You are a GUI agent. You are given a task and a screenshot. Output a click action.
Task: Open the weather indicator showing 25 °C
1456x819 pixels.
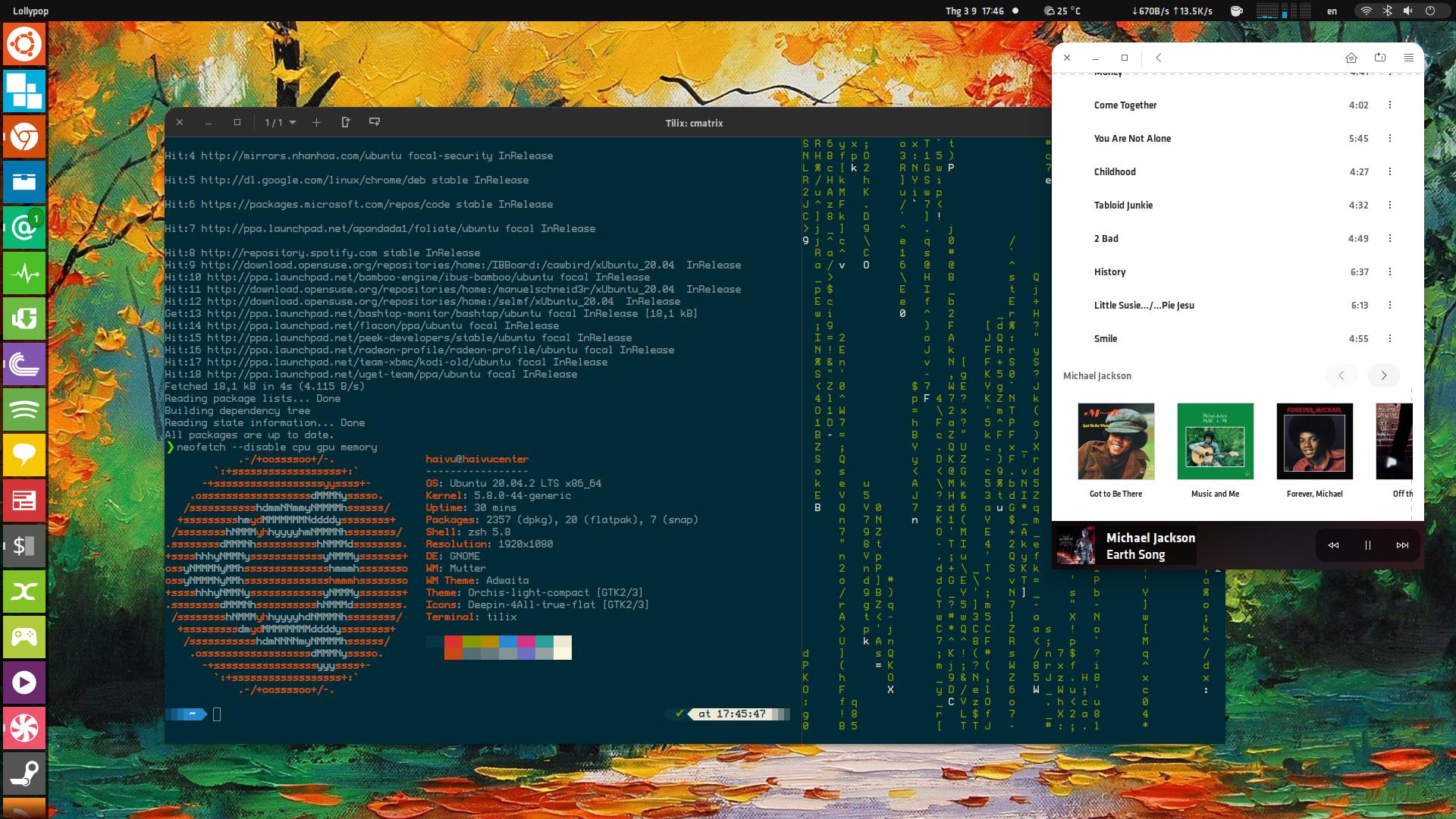pos(1062,11)
